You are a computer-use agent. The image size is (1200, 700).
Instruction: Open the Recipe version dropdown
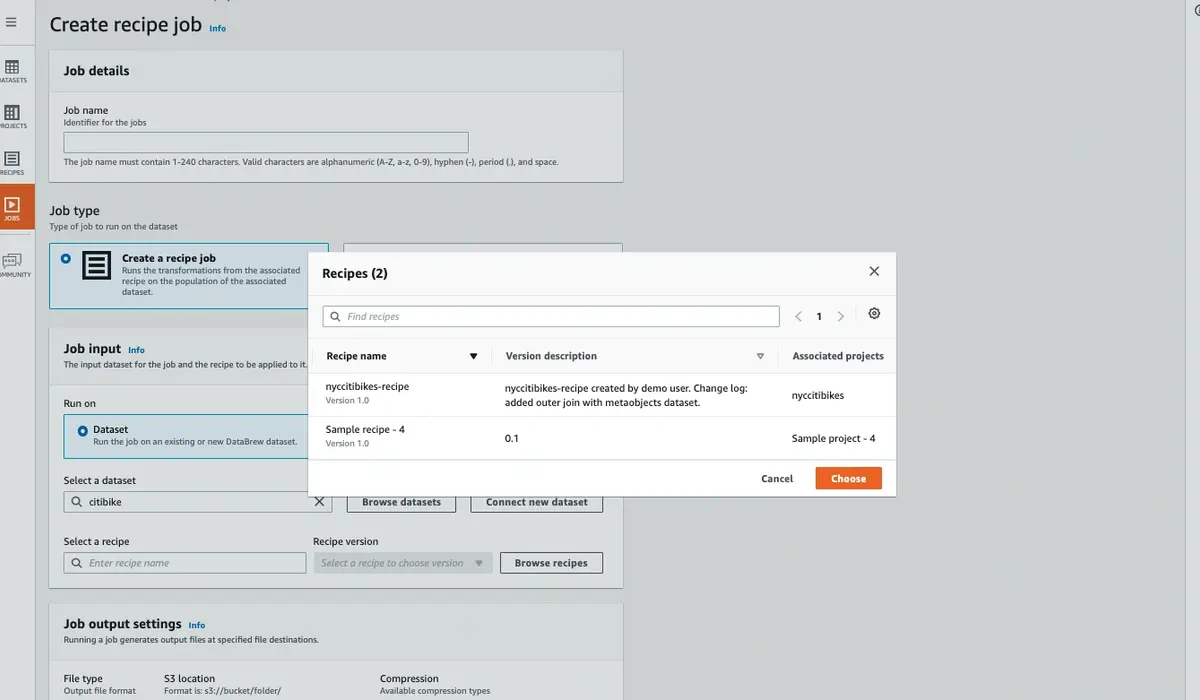click(x=403, y=563)
